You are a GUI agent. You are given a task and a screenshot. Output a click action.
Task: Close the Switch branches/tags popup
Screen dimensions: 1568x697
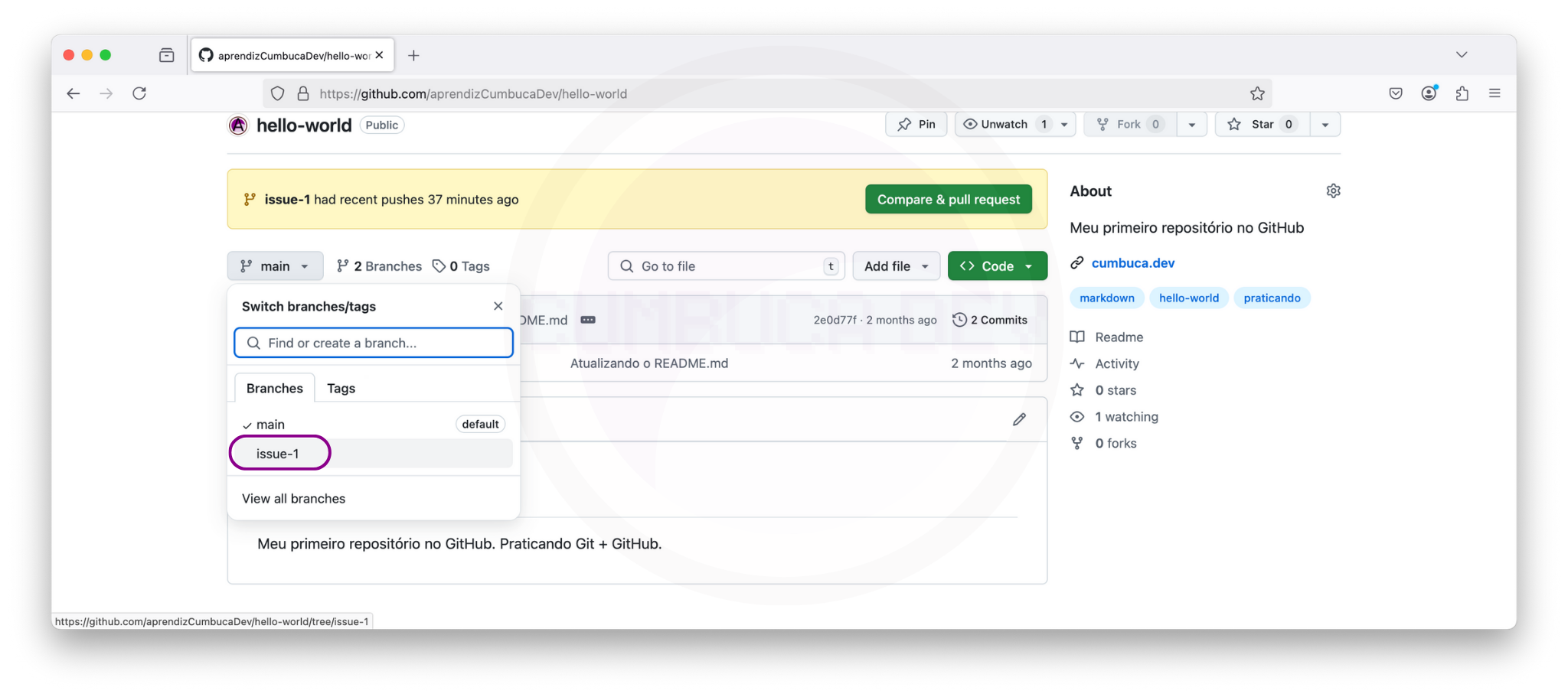(x=498, y=306)
